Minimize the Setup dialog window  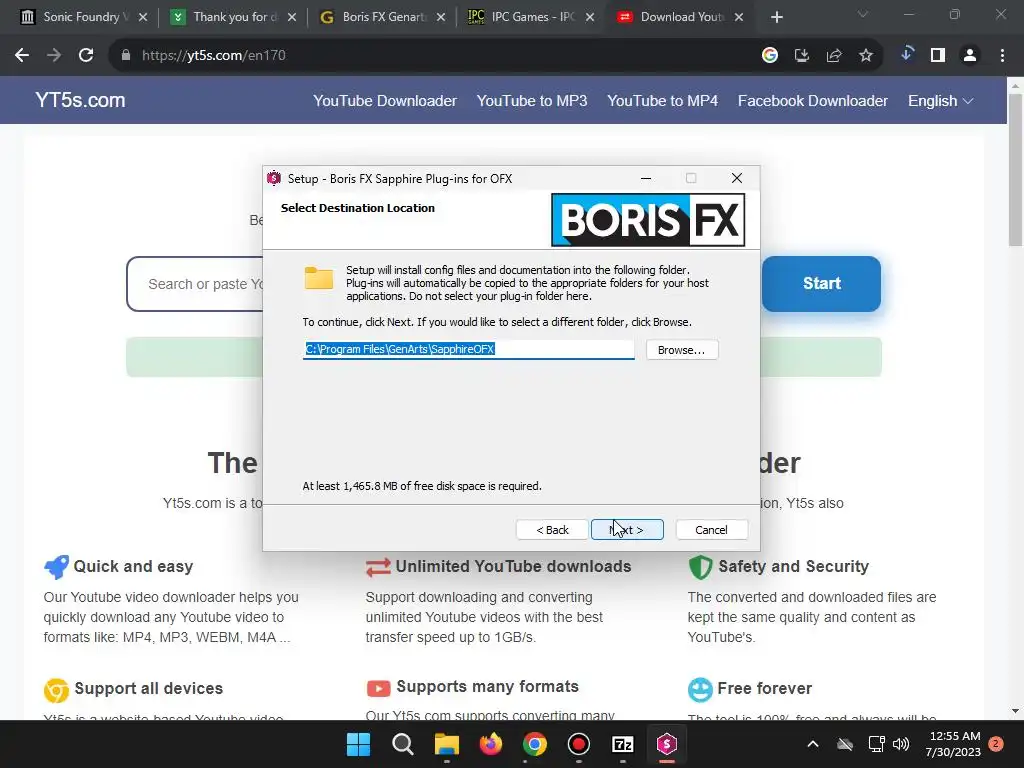[x=646, y=178]
